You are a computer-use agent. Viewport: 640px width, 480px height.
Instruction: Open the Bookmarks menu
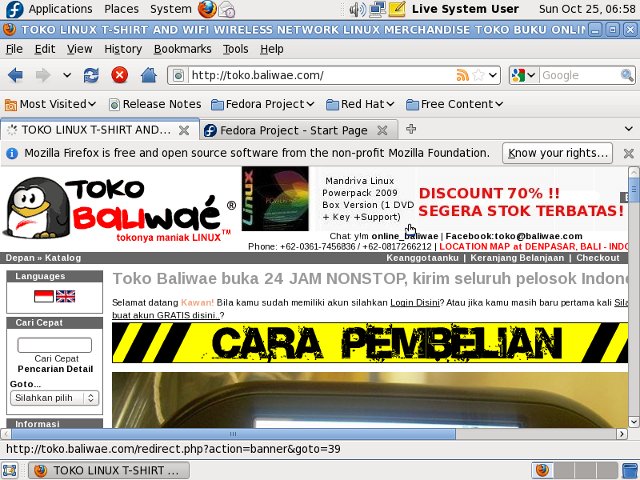point(182,49)
